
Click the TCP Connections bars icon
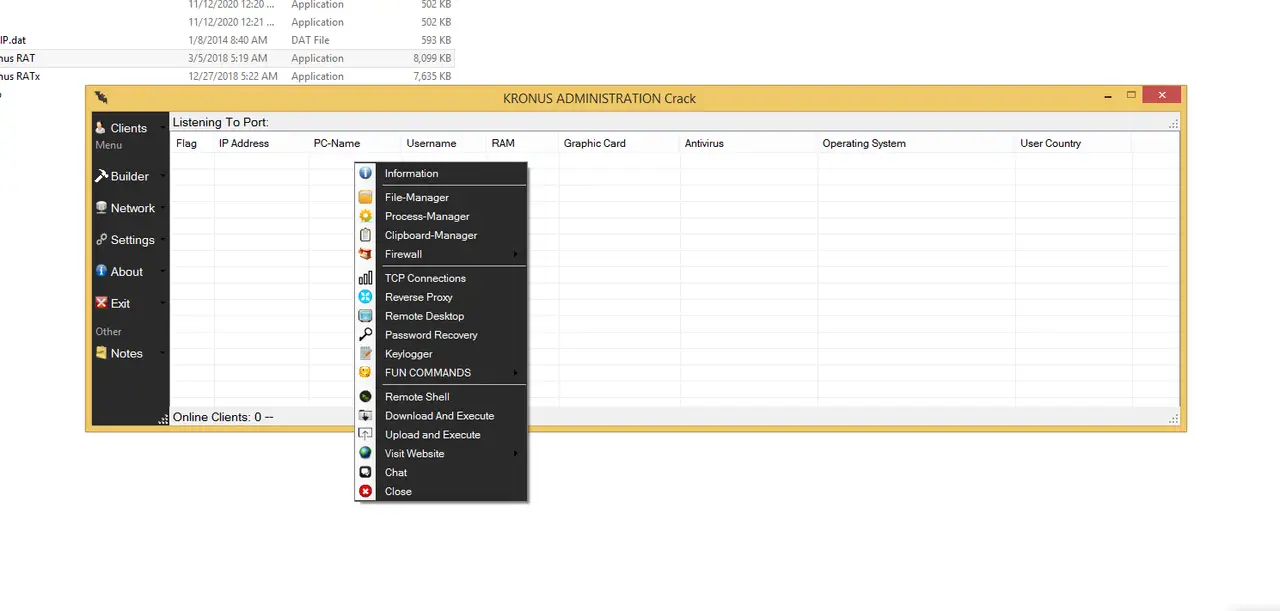(365, 278)
